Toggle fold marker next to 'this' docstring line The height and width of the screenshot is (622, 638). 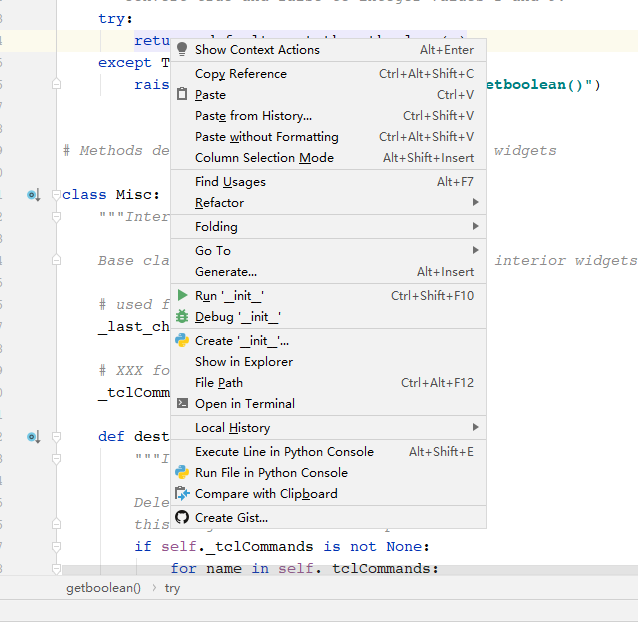(57, 524)
